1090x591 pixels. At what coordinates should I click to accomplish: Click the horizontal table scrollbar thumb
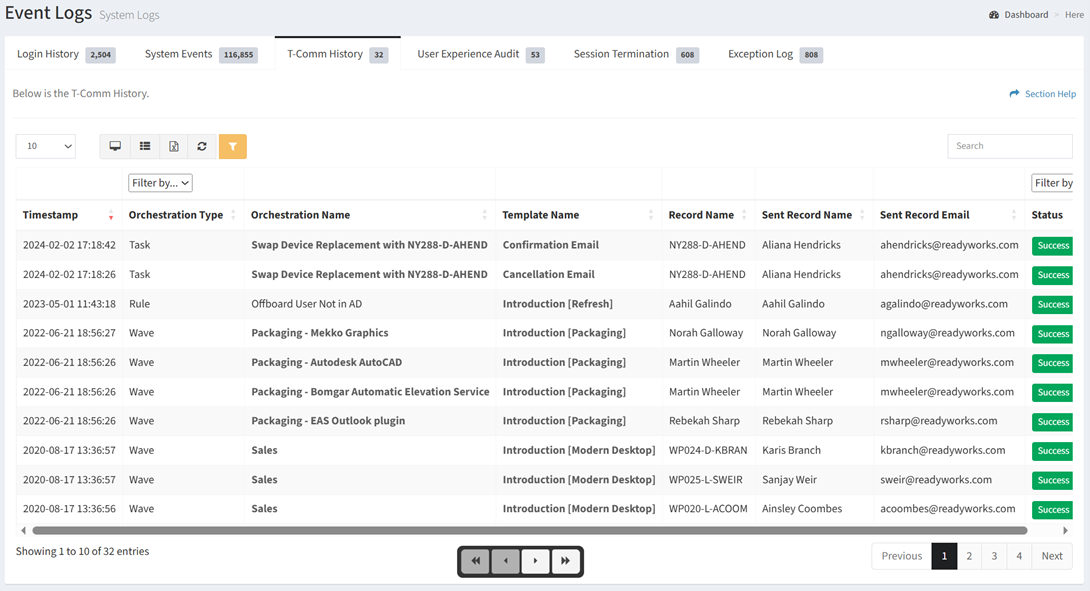(530, 531)
